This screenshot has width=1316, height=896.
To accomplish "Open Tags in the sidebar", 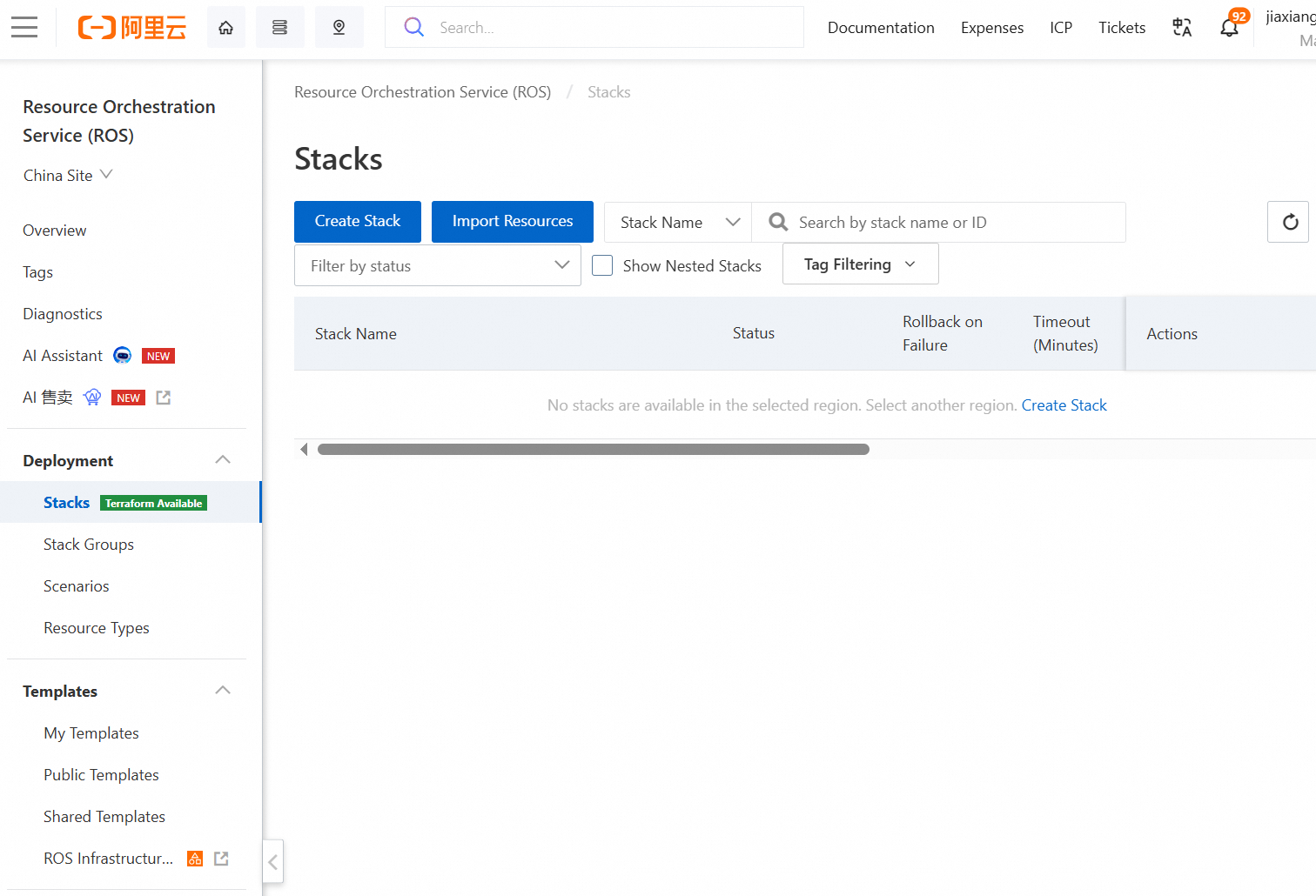I will tap(37, 272).
